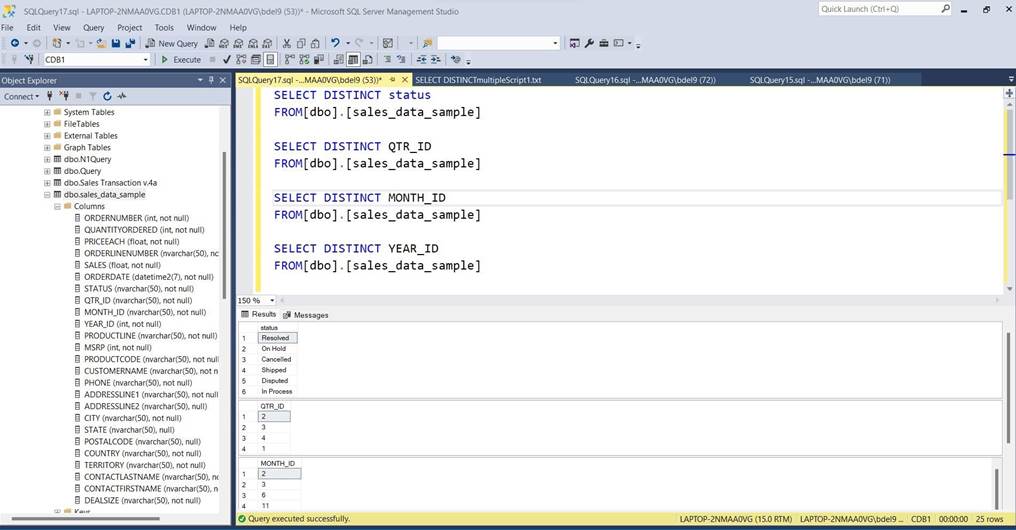Click the Execute query button

[x=181, y=60]
